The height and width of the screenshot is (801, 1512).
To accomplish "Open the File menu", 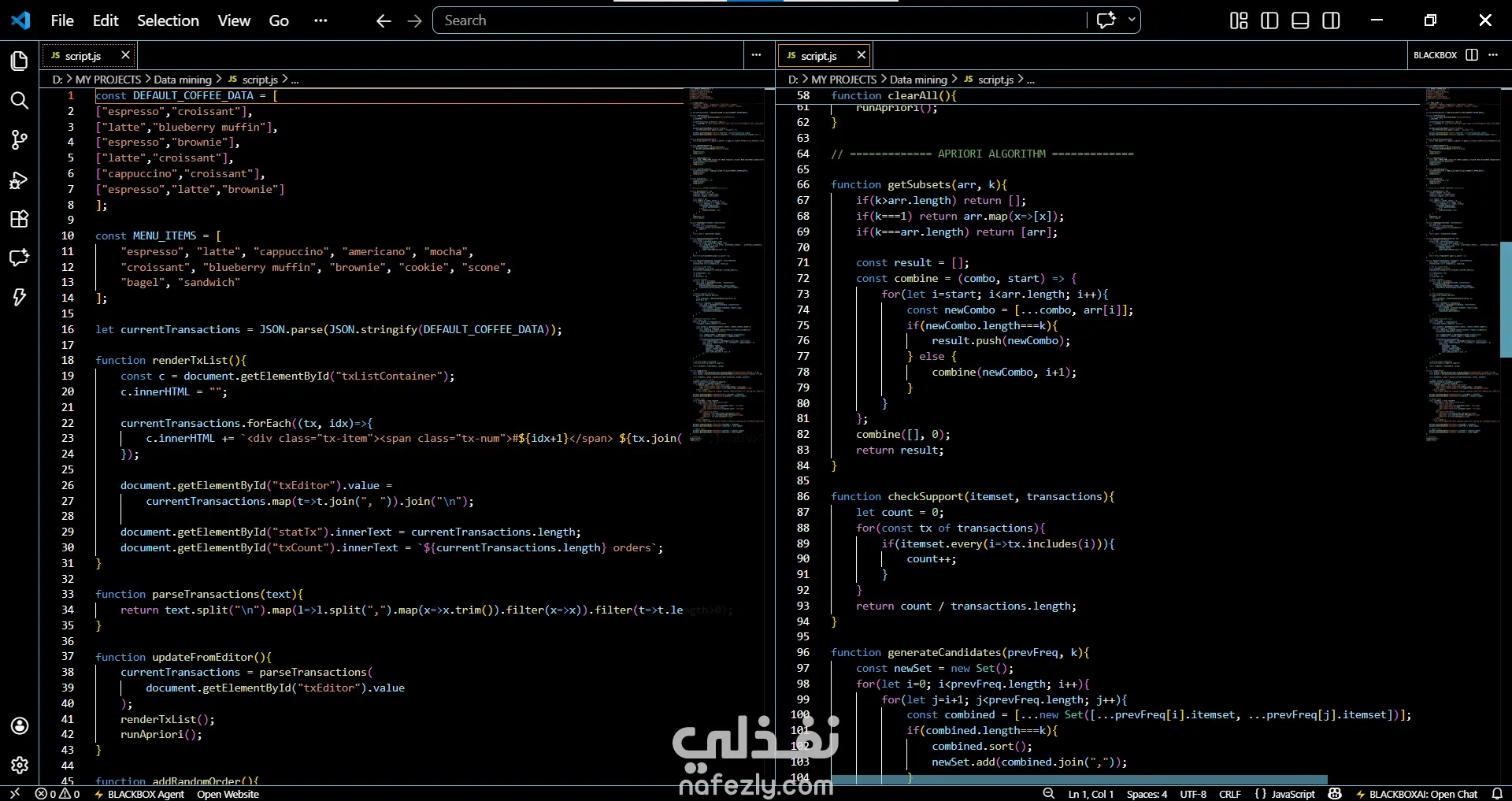I will pyautogui.click(x=62, y=20).
